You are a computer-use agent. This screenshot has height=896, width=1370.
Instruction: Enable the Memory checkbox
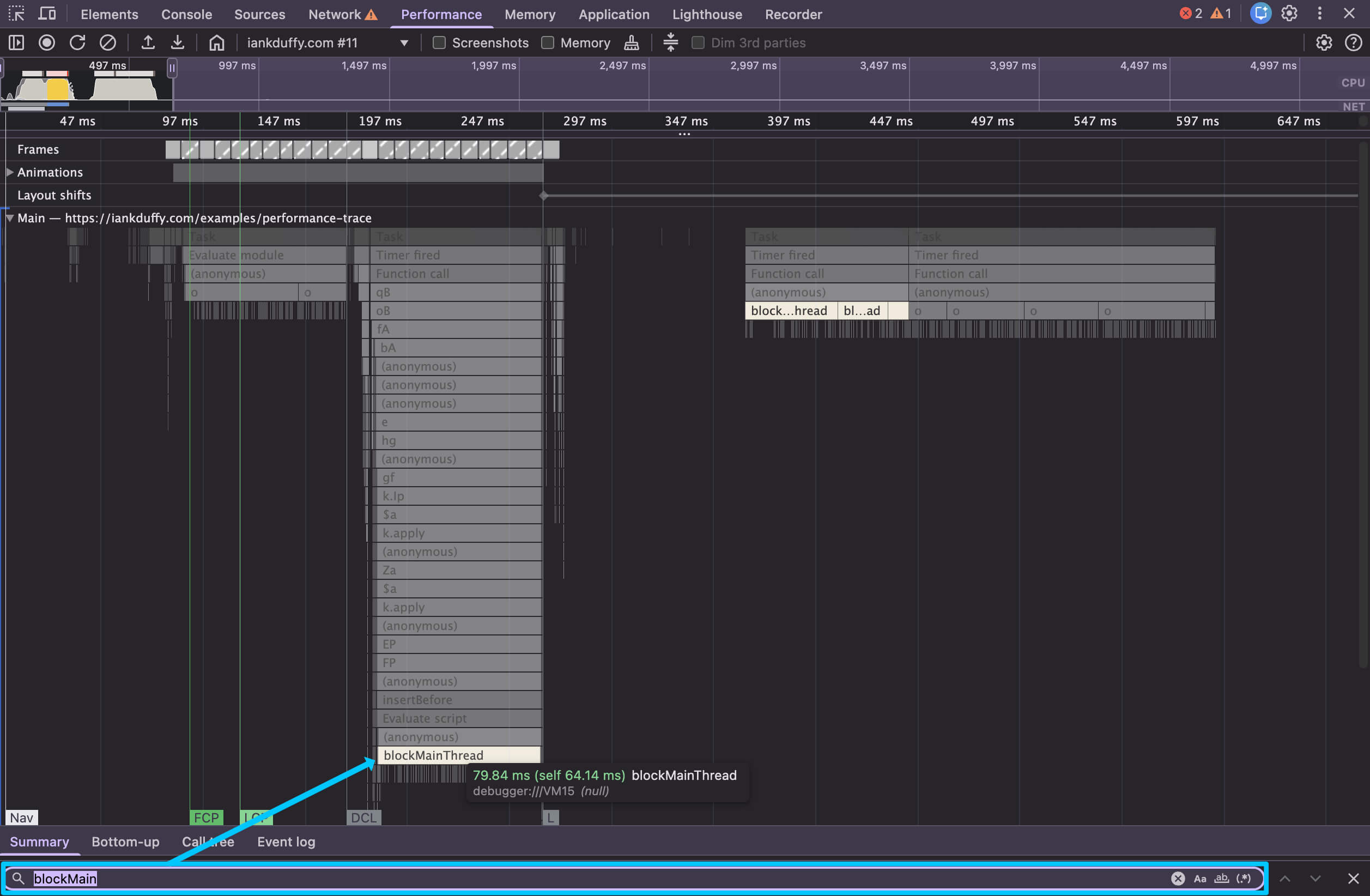(548, 43)
